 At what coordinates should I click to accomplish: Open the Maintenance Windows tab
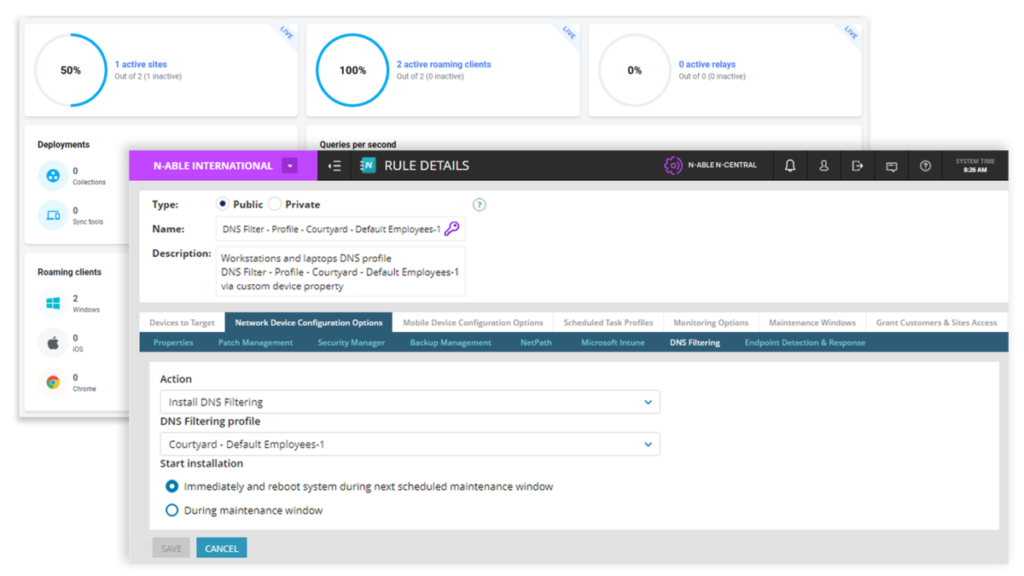tap(812, 323)
